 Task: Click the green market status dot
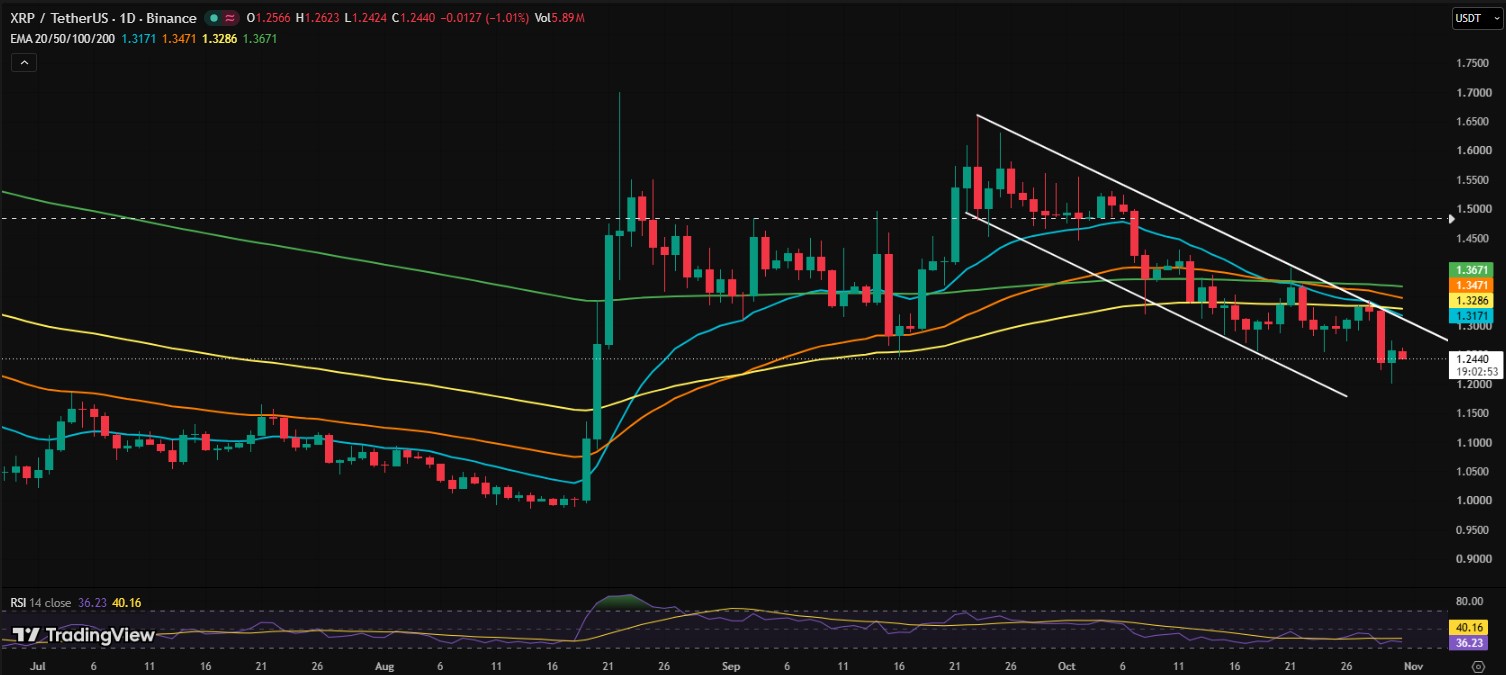[214, 18]
